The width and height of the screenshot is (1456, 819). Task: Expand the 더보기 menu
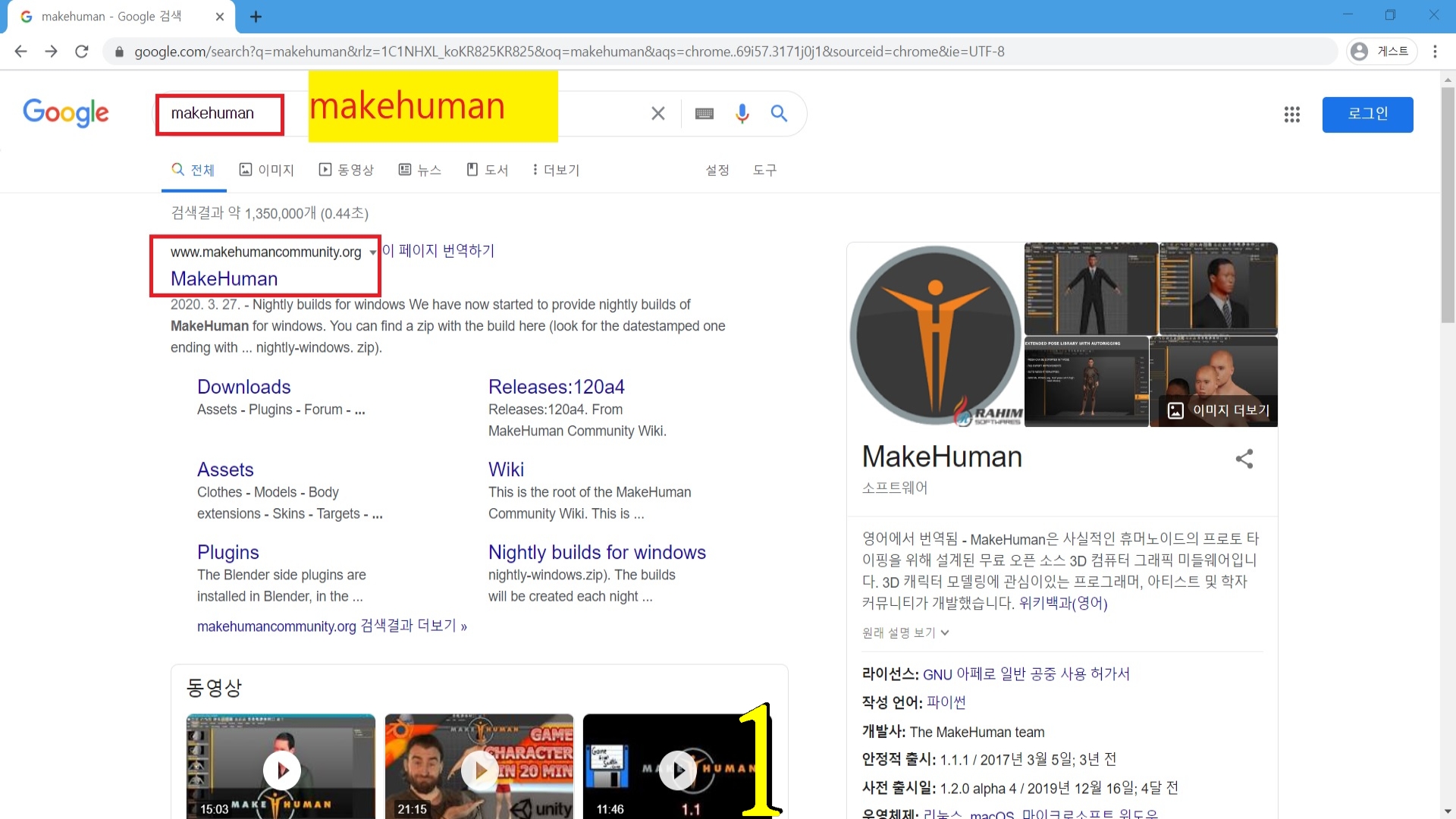tap(556, 170)
